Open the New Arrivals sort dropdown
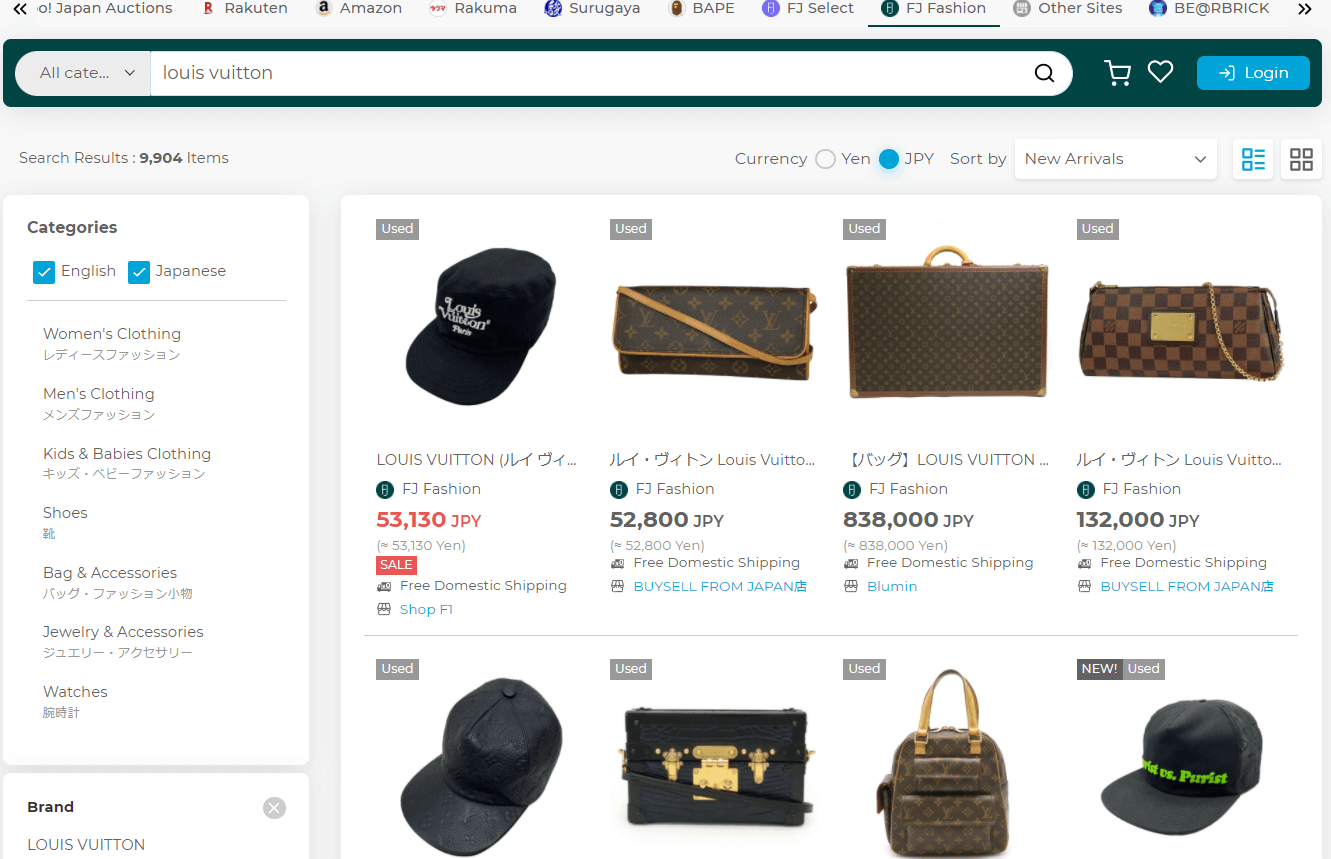The height and width of the screenshot is (859, 1331). (x=1115, y=159)
